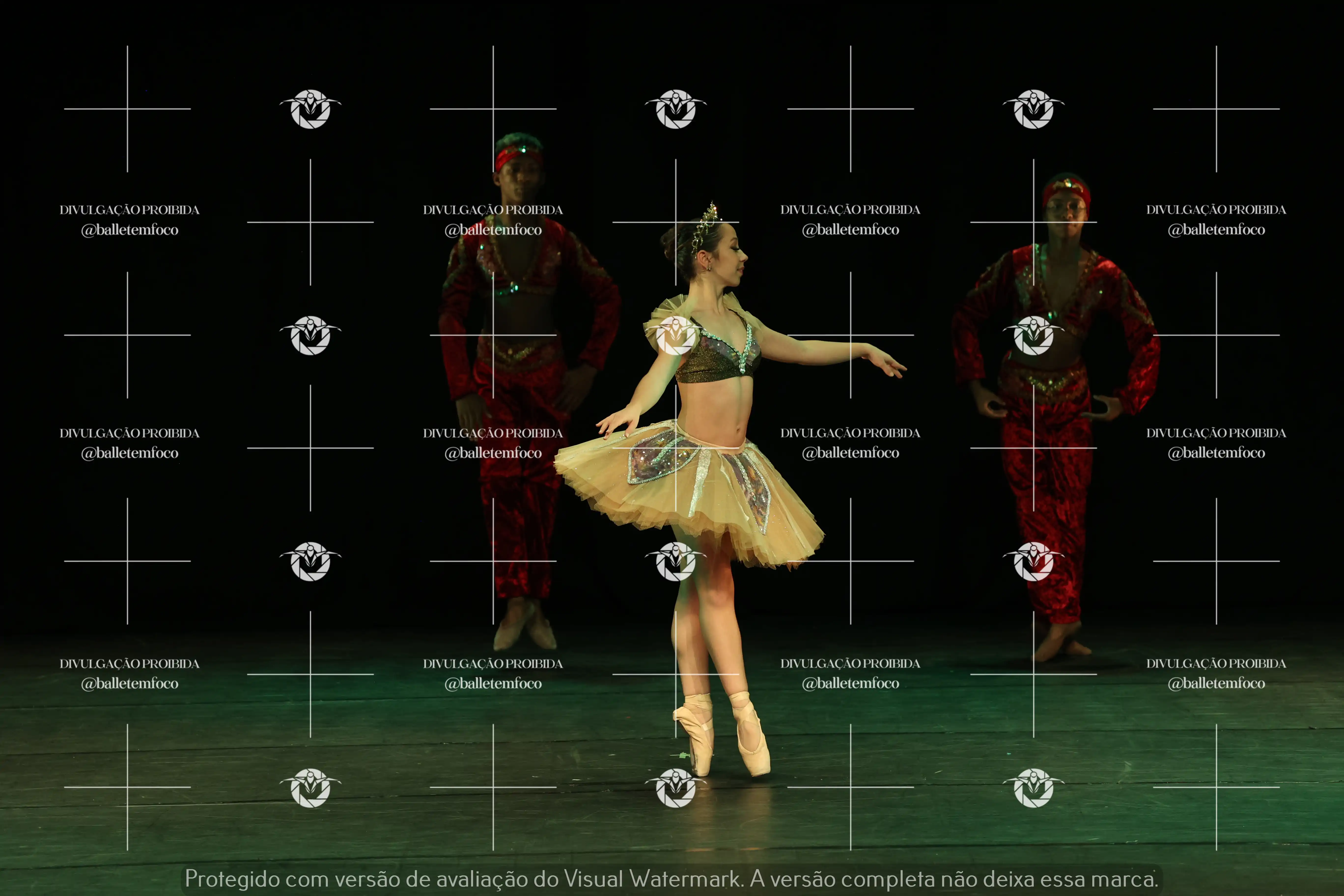Click the Visual Watermark trial notice text
1344x896 pixels.
672,879
